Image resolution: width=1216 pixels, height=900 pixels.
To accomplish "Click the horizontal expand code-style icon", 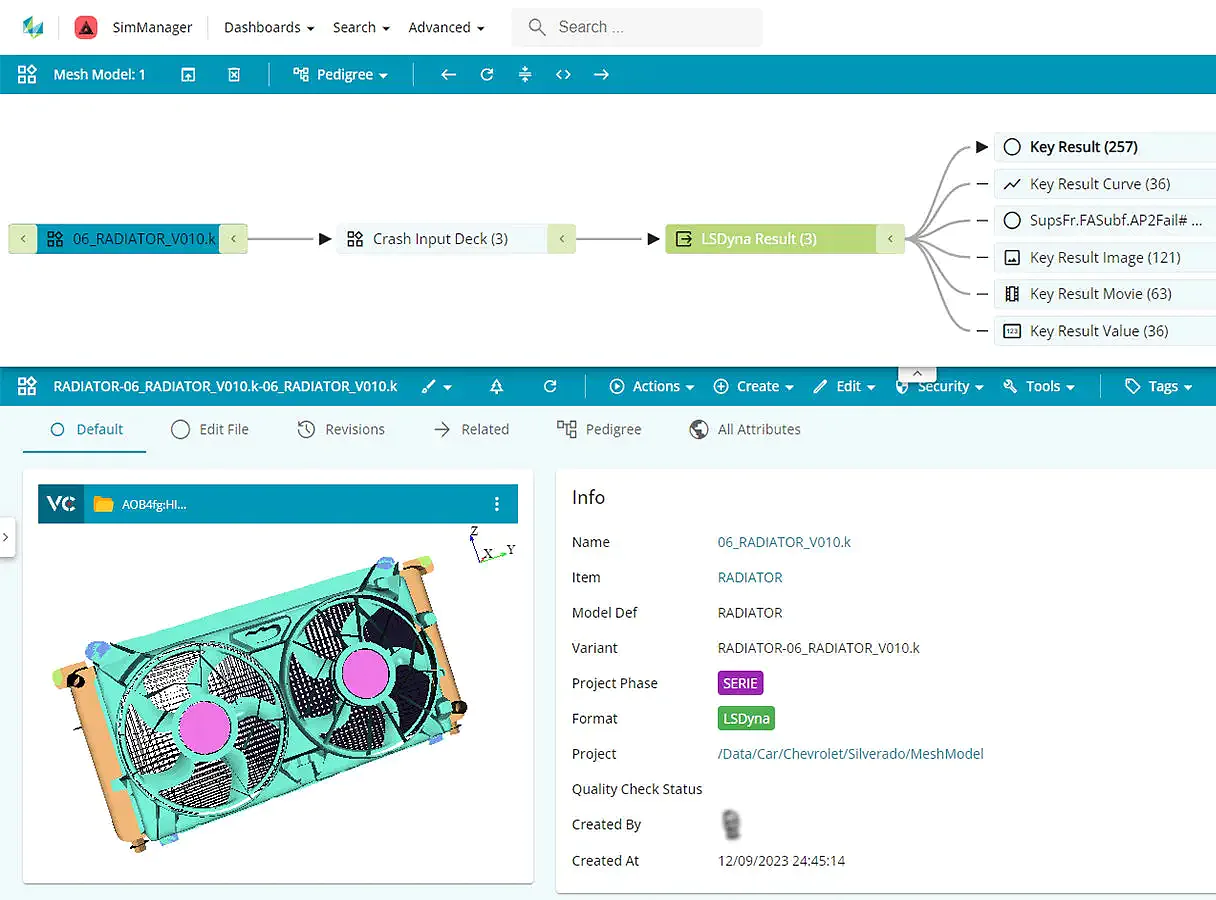I will coord(563,75).
